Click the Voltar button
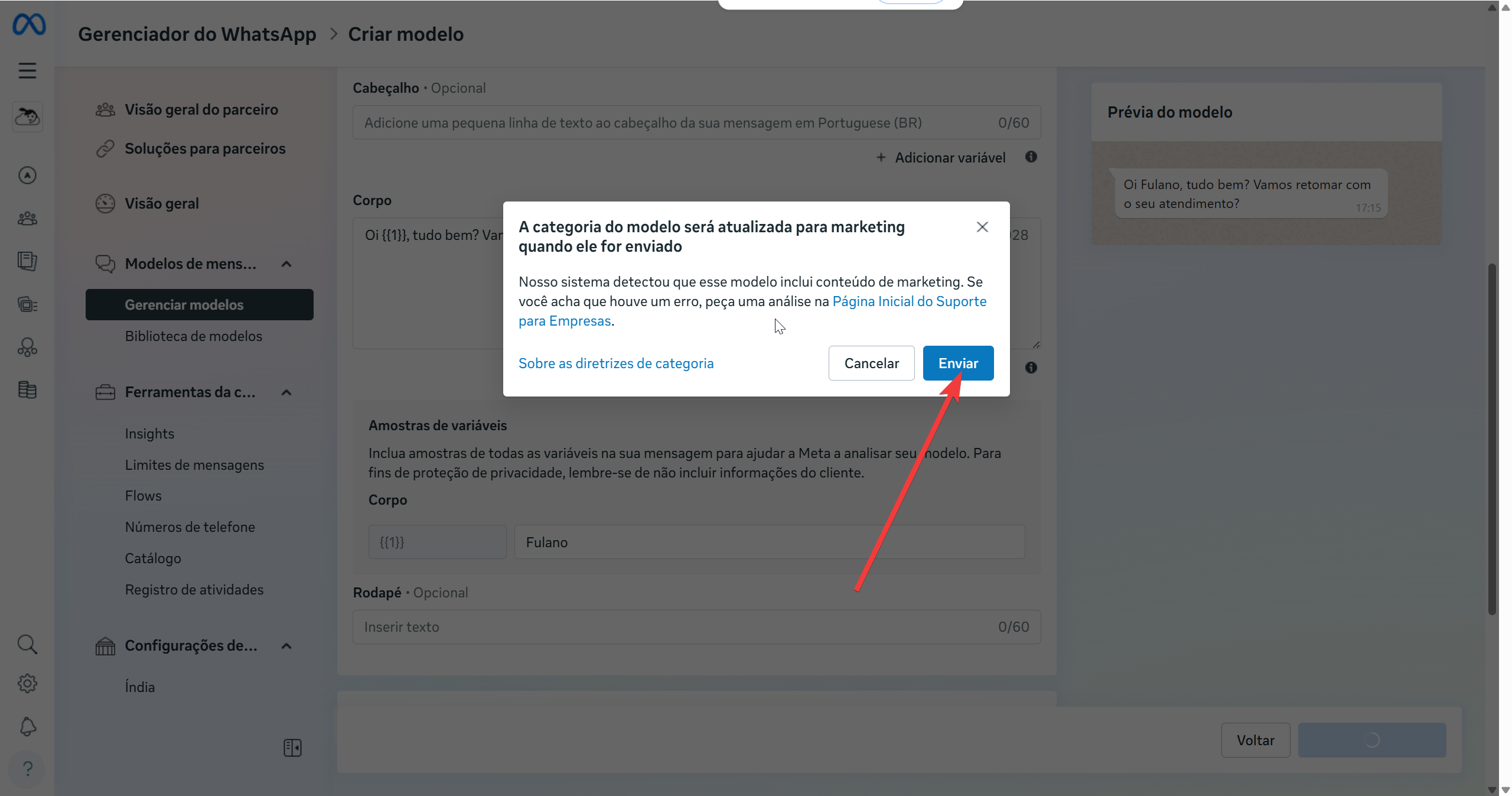Image resolution: width=1512 pixels, height=796 pixels. pyautogui.click(x=1256, y=740)
